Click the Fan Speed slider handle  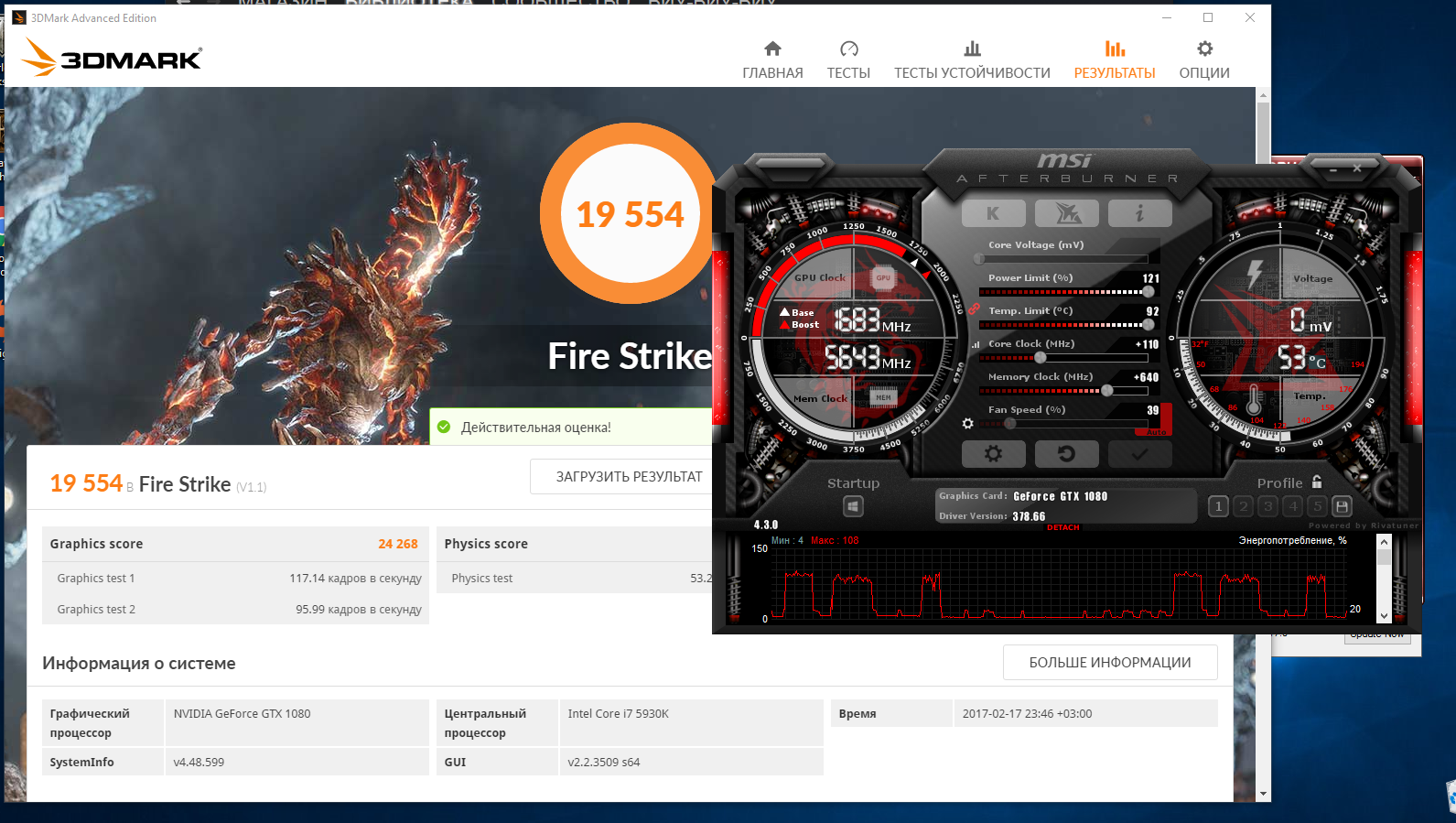click(1010, 424)
